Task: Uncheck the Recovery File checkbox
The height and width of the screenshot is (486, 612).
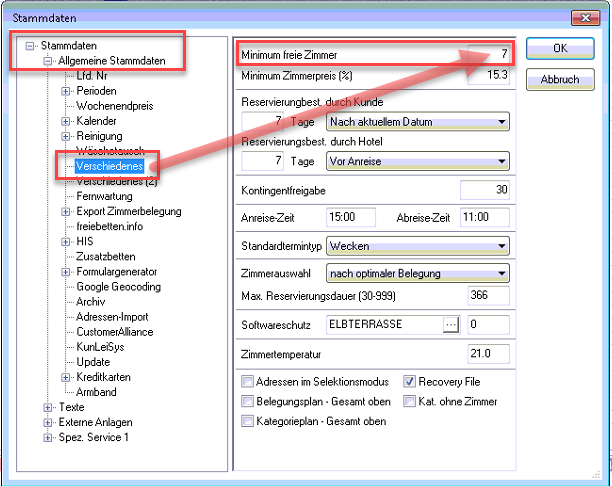Action: [409, 381]
